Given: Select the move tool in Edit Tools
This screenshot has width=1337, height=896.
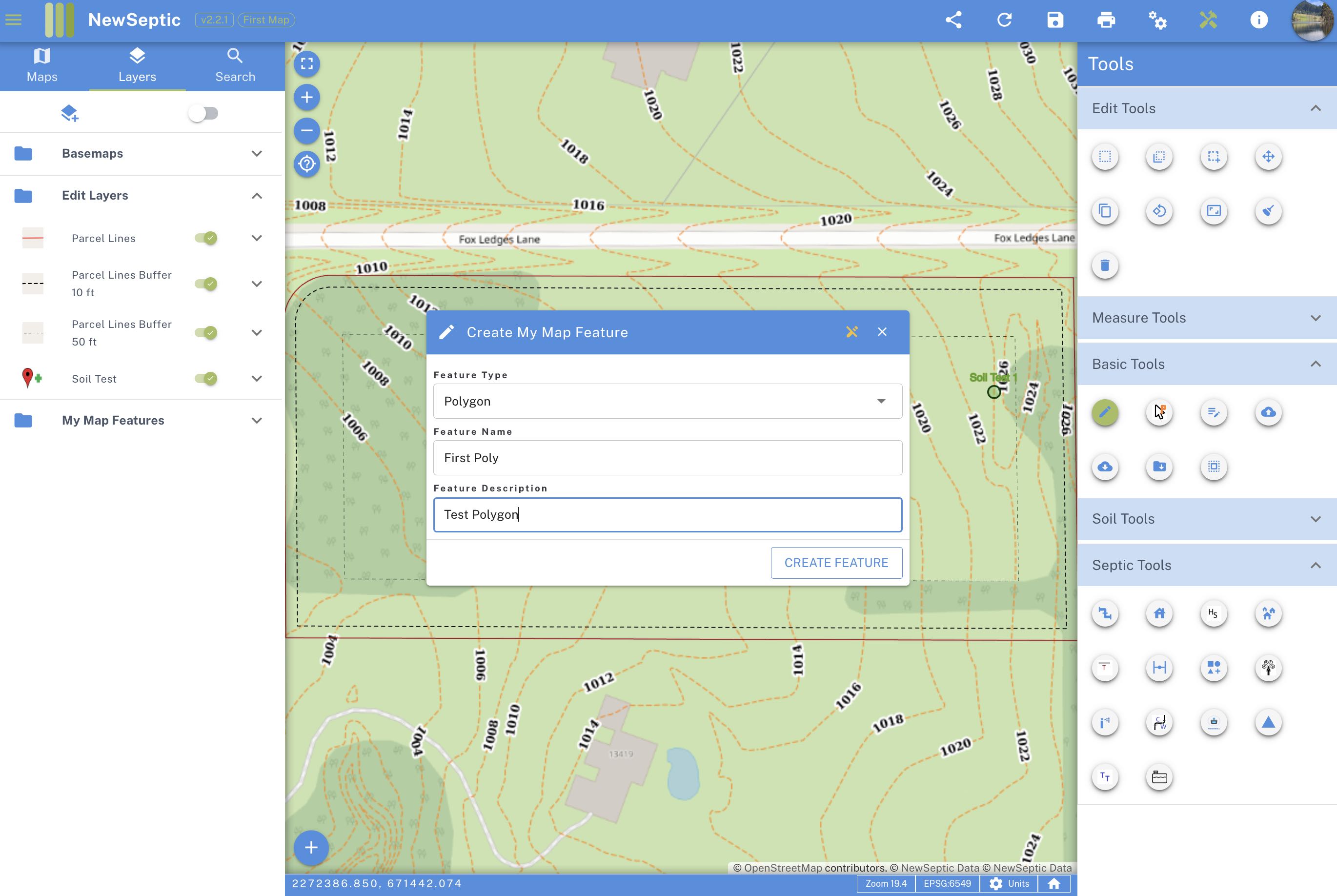Looking at the screenshot, I should [x=1268, y=157].
